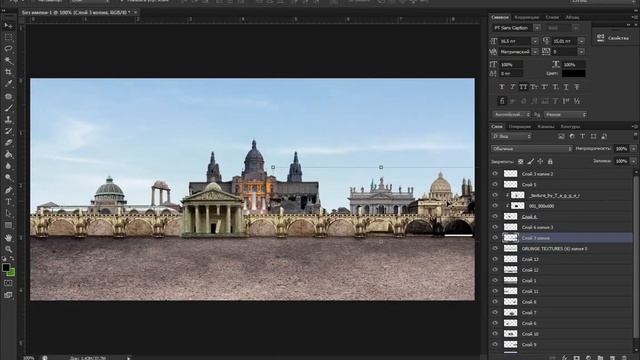The height and width of the screenshot is (360, 640).
Task: Select the Healing Brush tool
Action: [x=8, y=96]
